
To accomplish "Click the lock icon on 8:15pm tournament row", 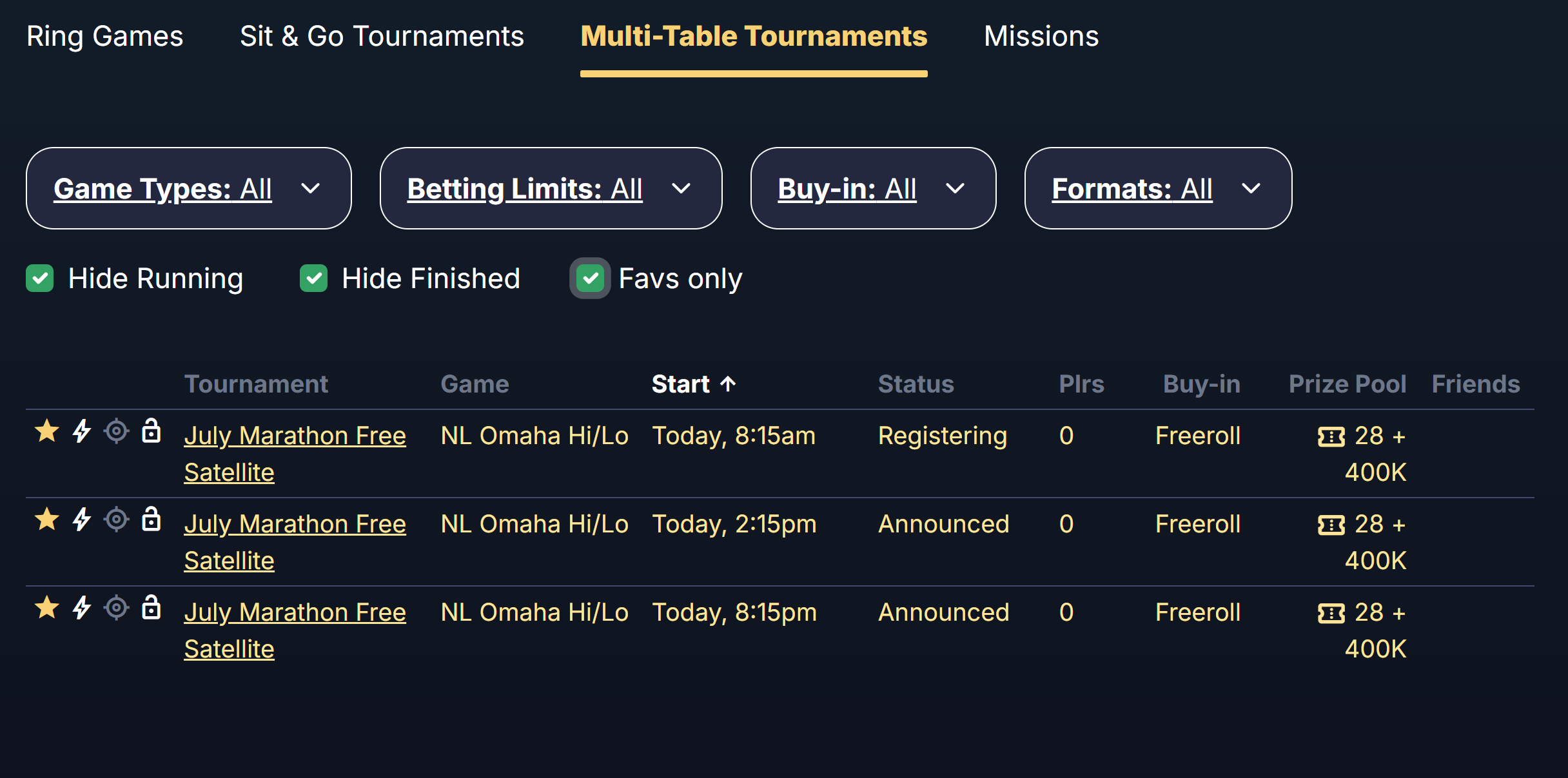I will [152, 607].
